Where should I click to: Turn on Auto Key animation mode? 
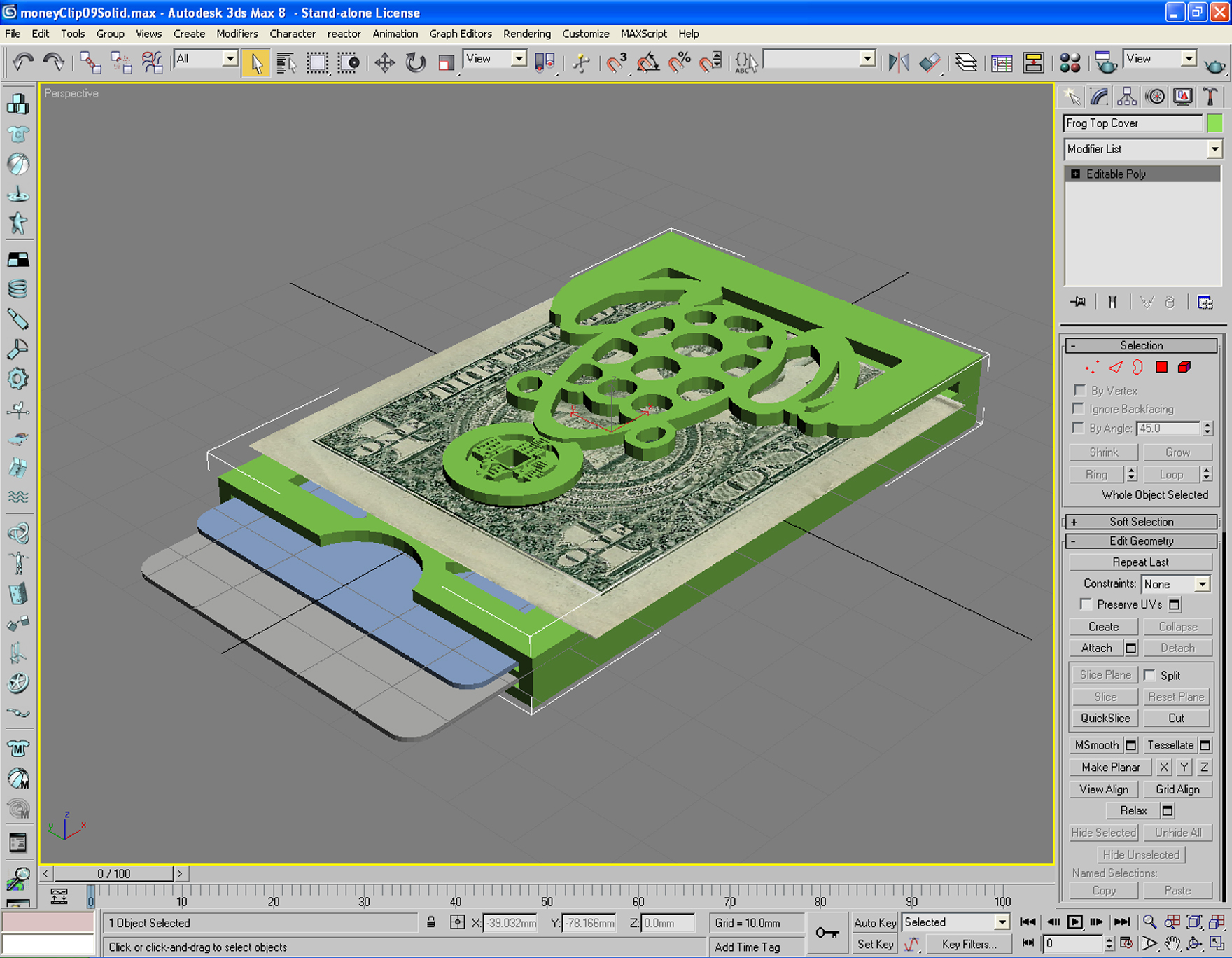874,923
